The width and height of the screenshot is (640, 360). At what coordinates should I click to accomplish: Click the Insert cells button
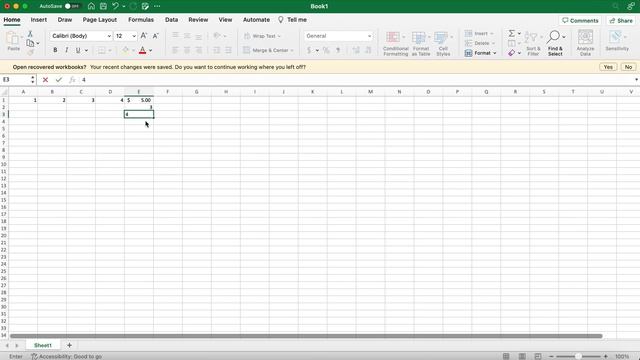click(480, 33)
